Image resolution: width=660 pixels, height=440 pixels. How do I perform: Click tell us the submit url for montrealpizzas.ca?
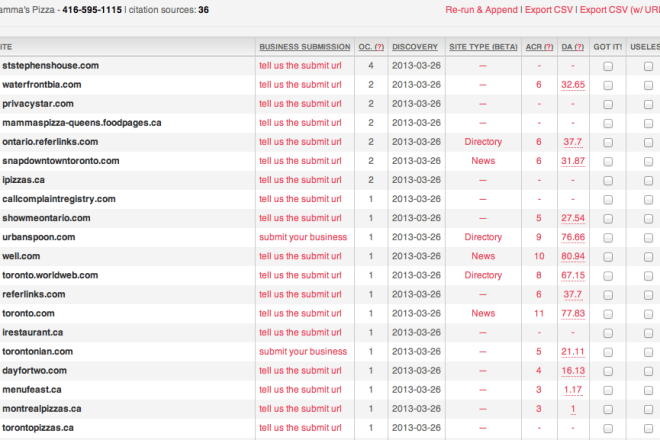click(300, 408)
